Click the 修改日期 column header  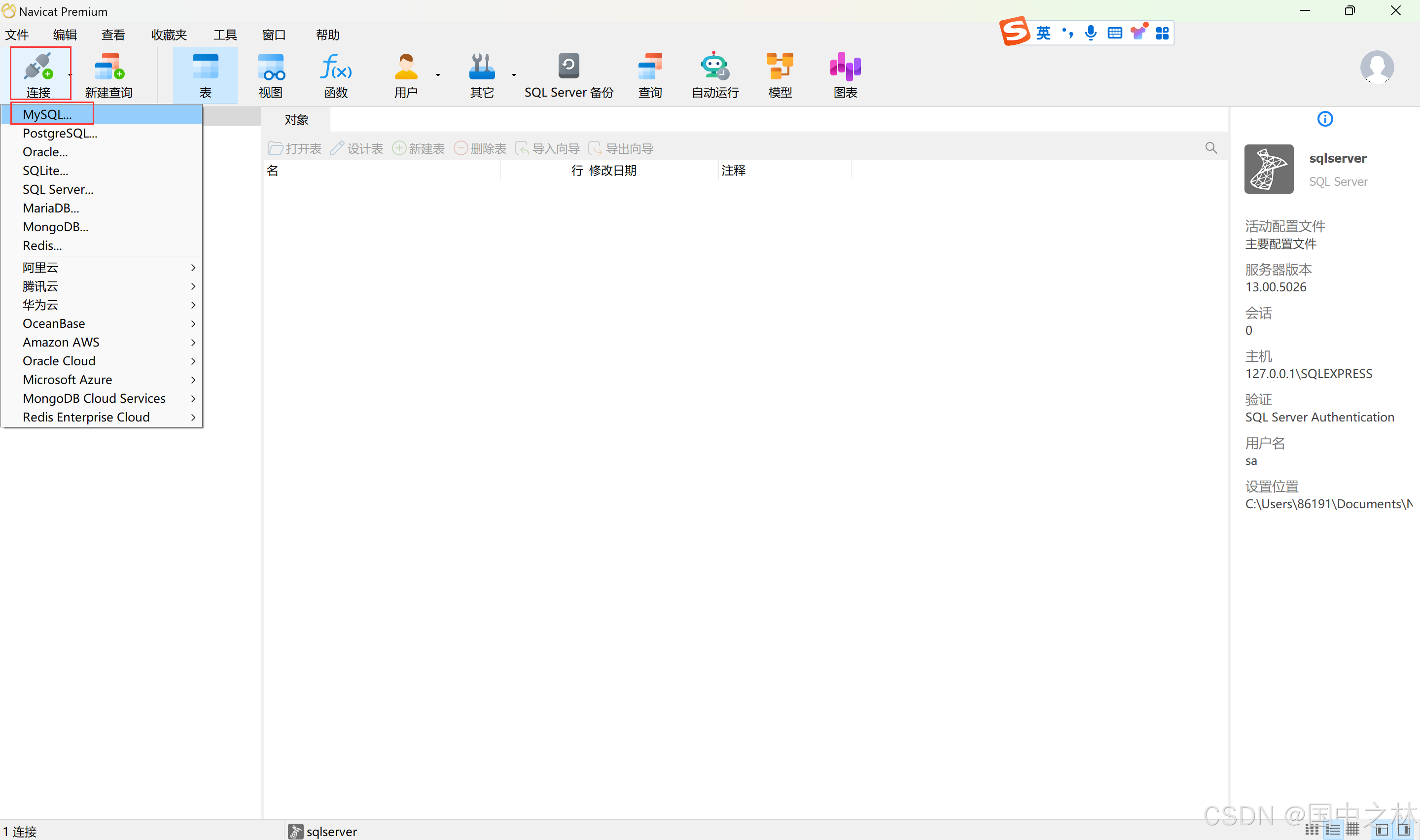coord(652,171)
